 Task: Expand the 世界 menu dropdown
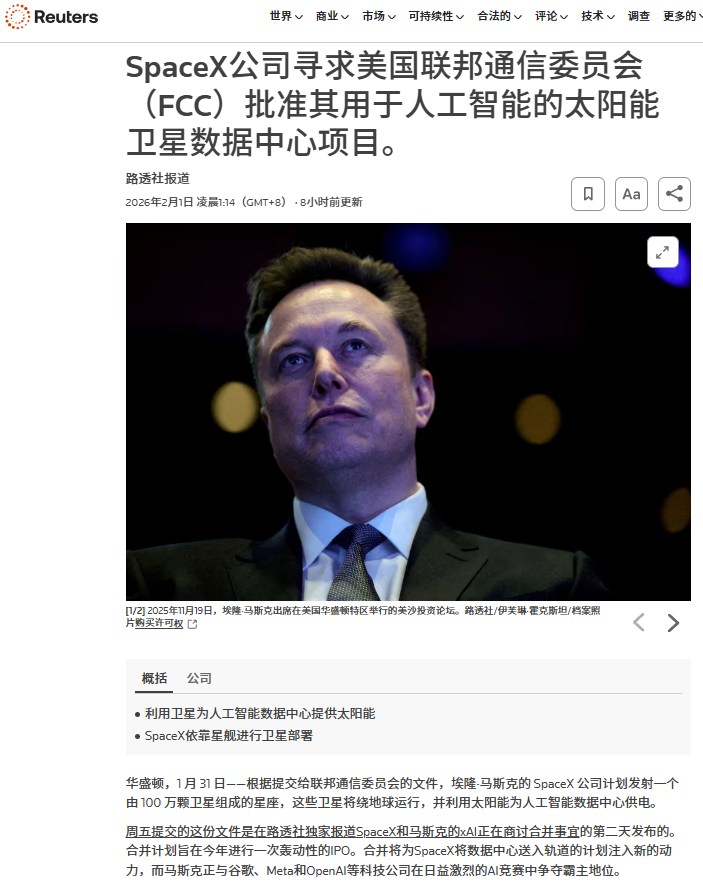click(286, 16)
